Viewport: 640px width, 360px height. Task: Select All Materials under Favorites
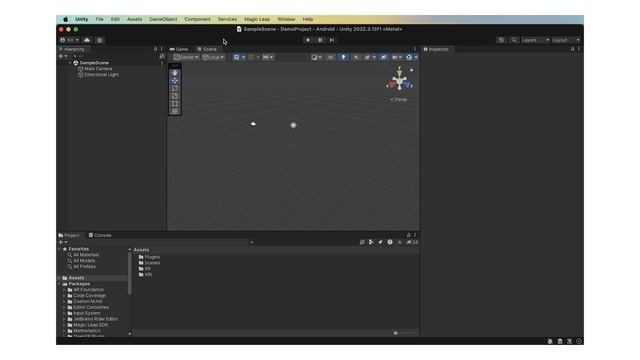[x=86, y=255]
